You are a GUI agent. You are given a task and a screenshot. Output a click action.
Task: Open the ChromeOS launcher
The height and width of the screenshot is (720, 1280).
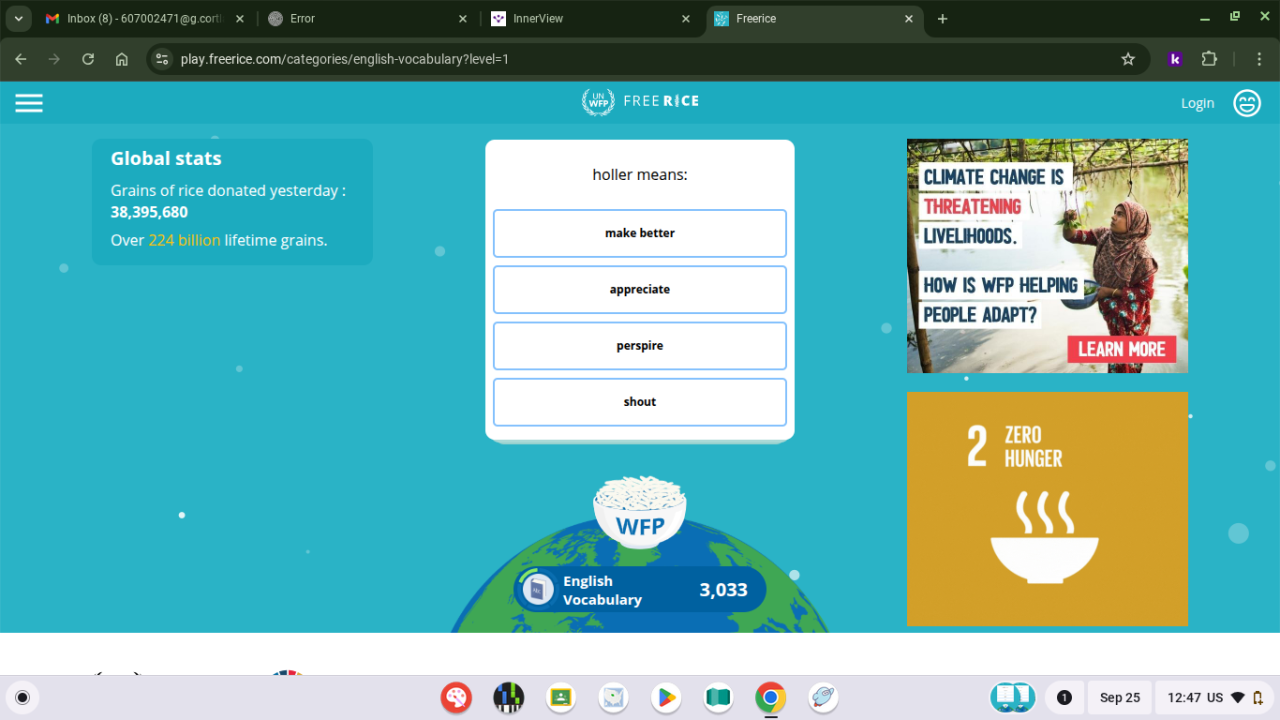(23, 697)
